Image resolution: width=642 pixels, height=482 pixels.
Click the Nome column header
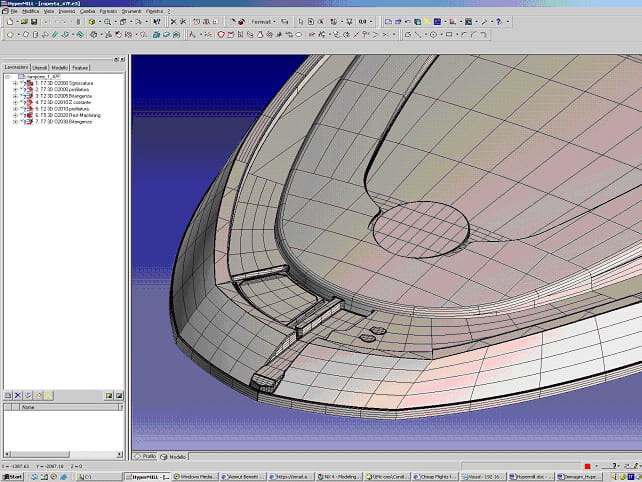[69, 407]
